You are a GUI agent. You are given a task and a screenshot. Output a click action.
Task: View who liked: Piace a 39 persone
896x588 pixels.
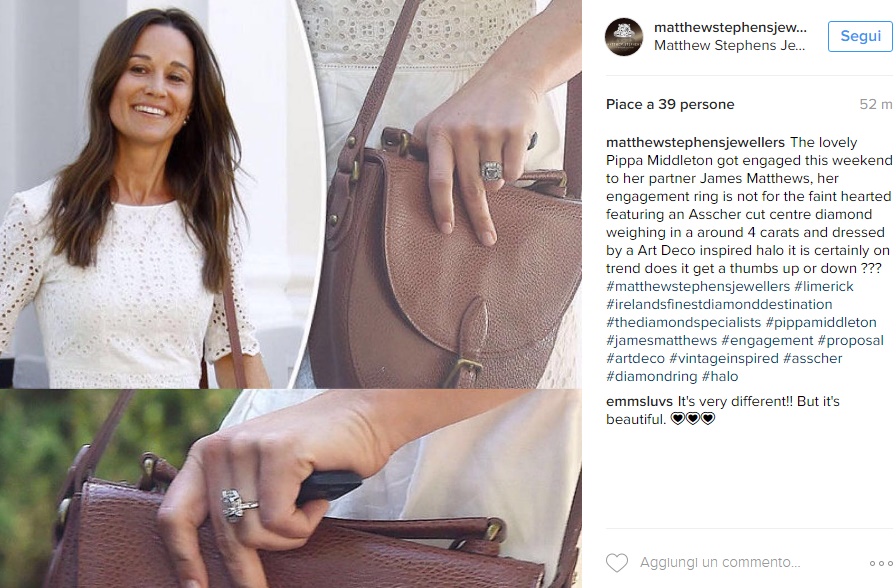point(670,105)
